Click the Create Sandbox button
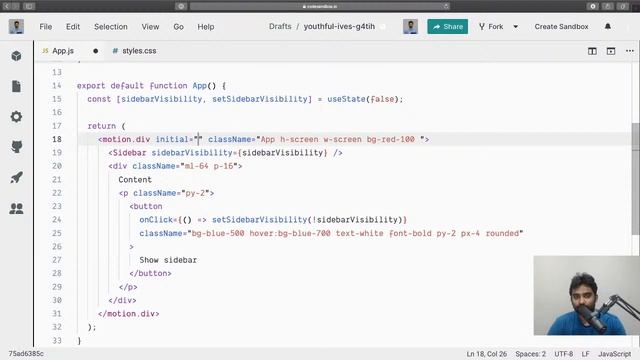This screenshot has height=360, width=640. pos(561,27)
